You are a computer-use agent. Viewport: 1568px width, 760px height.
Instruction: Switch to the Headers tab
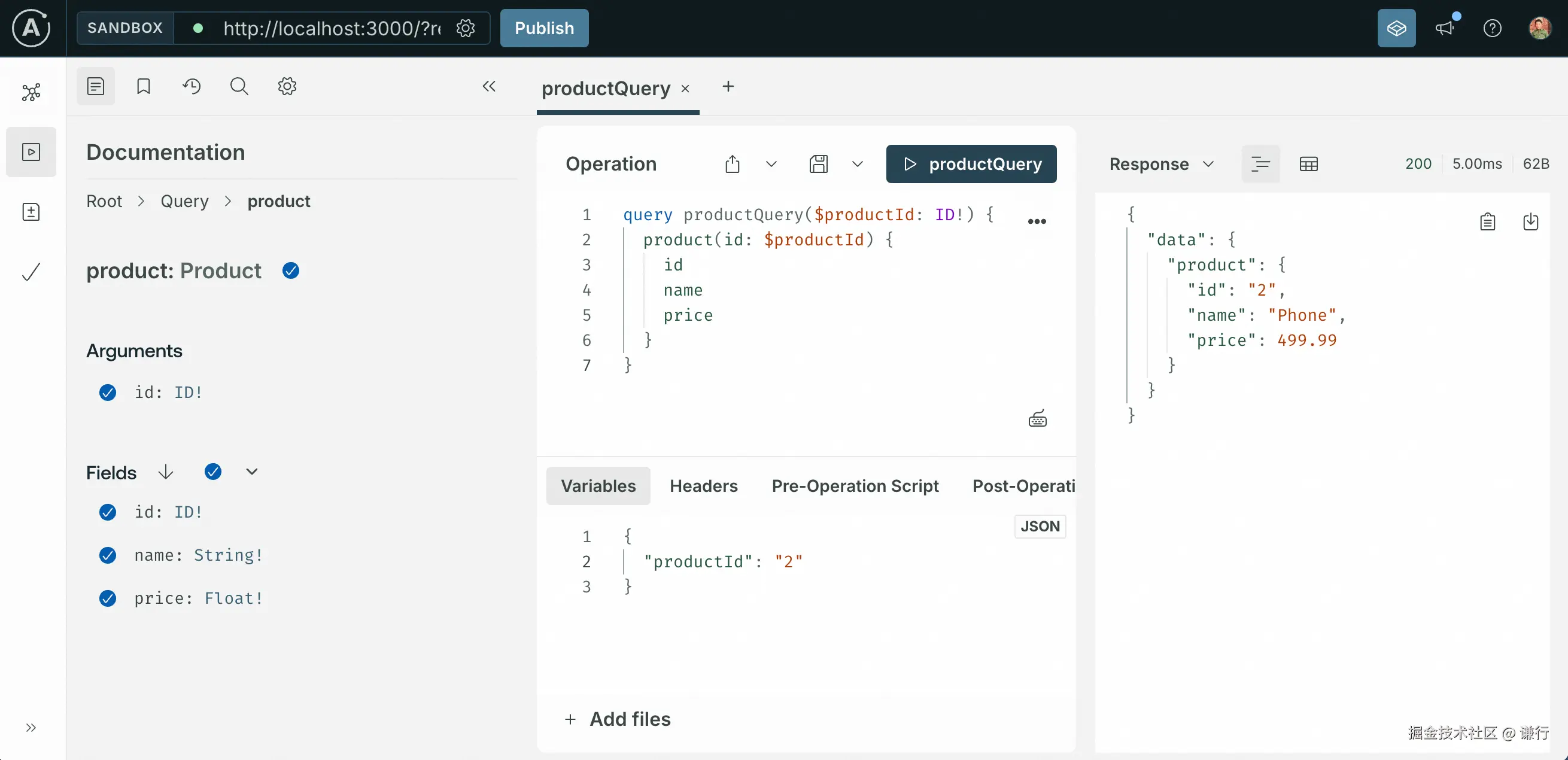(703, 485)
